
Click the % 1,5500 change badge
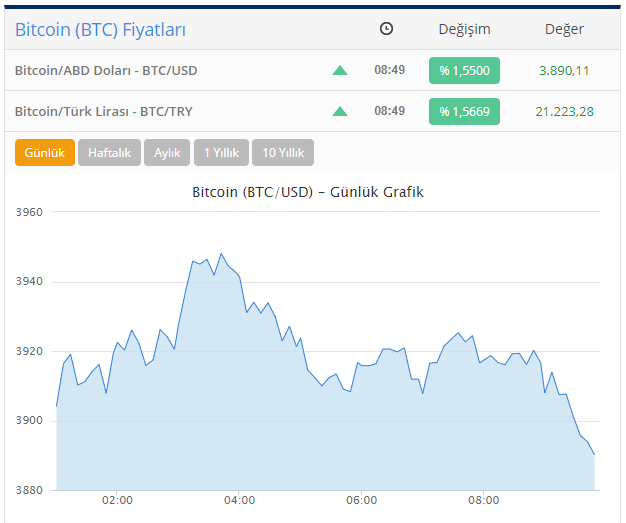coord(464,71)
